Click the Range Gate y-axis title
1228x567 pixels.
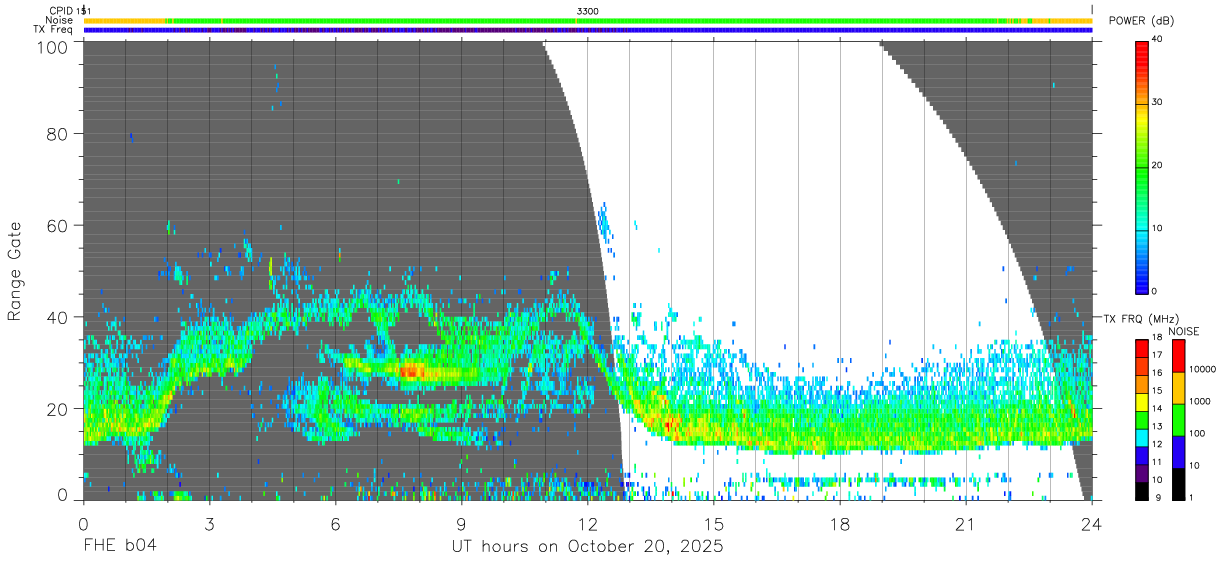[x=16, y=271]
